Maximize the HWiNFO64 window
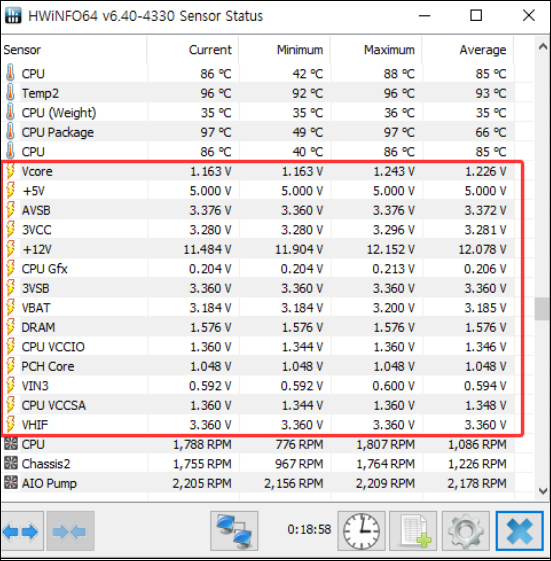This screenshot has height=561, width=551. pyautogui.click(x=476, y=16)
